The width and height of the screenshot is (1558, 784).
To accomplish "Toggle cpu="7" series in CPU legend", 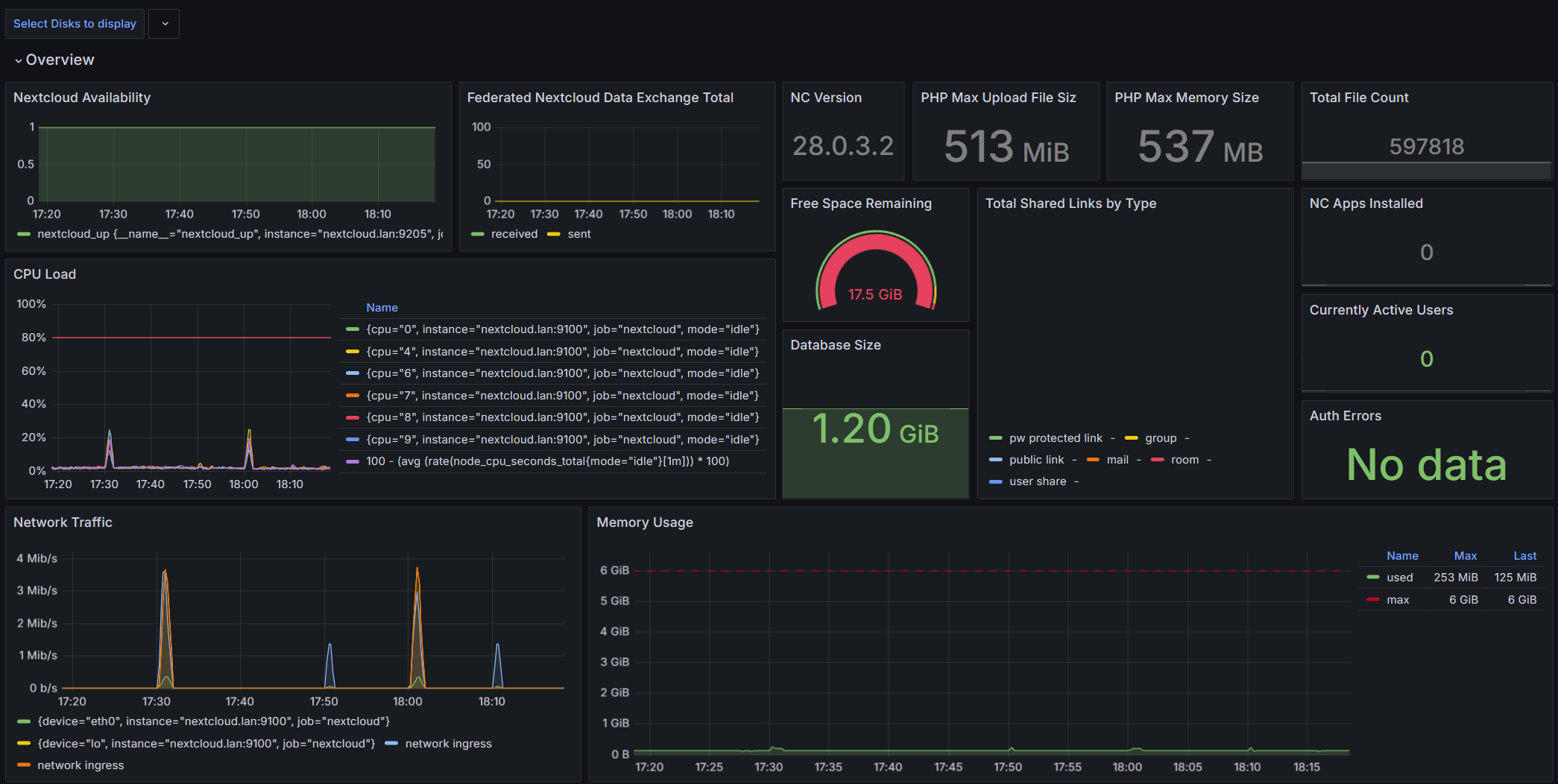I will [563, 396].
